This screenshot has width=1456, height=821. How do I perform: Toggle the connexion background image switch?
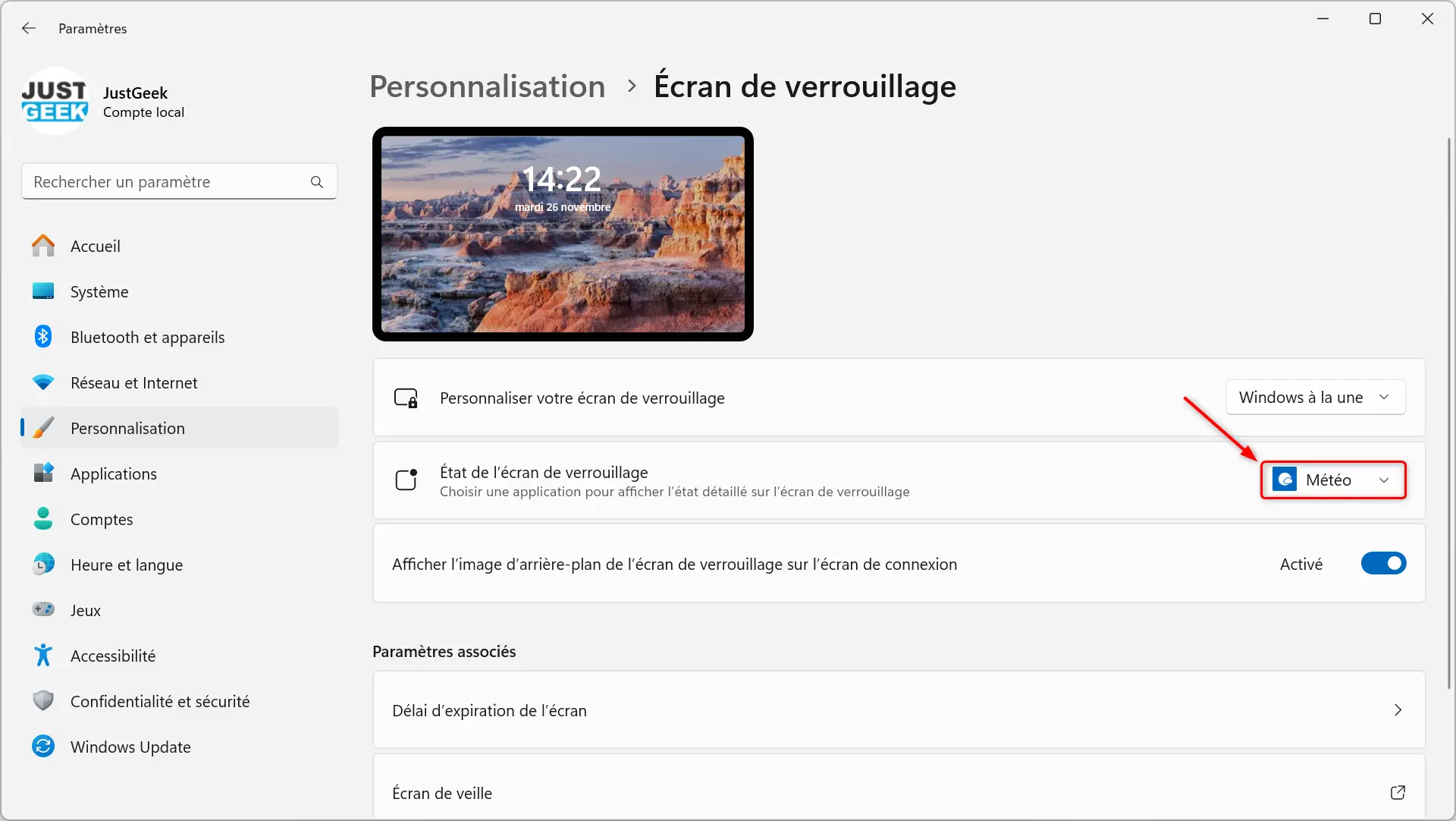(1383, 563)
